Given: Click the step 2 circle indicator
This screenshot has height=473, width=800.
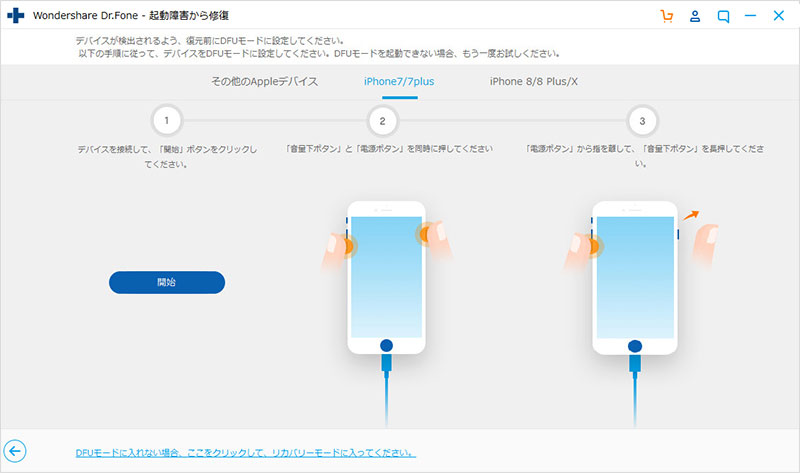Looking at the screenshot, I should pyautogui.click(x=382, y=121).
